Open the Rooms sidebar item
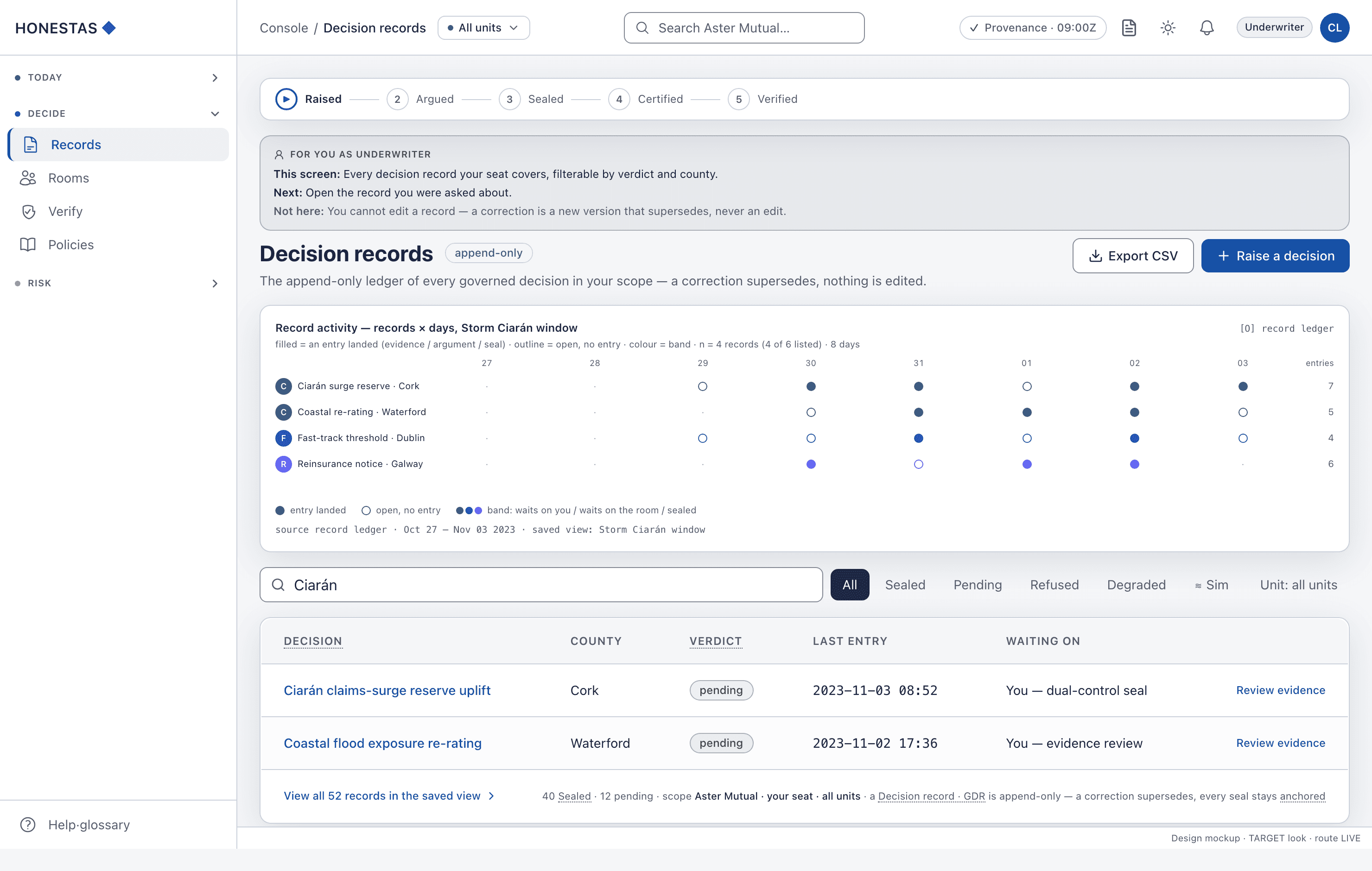The image size is (1372, 871). click(x=118, y=178)
